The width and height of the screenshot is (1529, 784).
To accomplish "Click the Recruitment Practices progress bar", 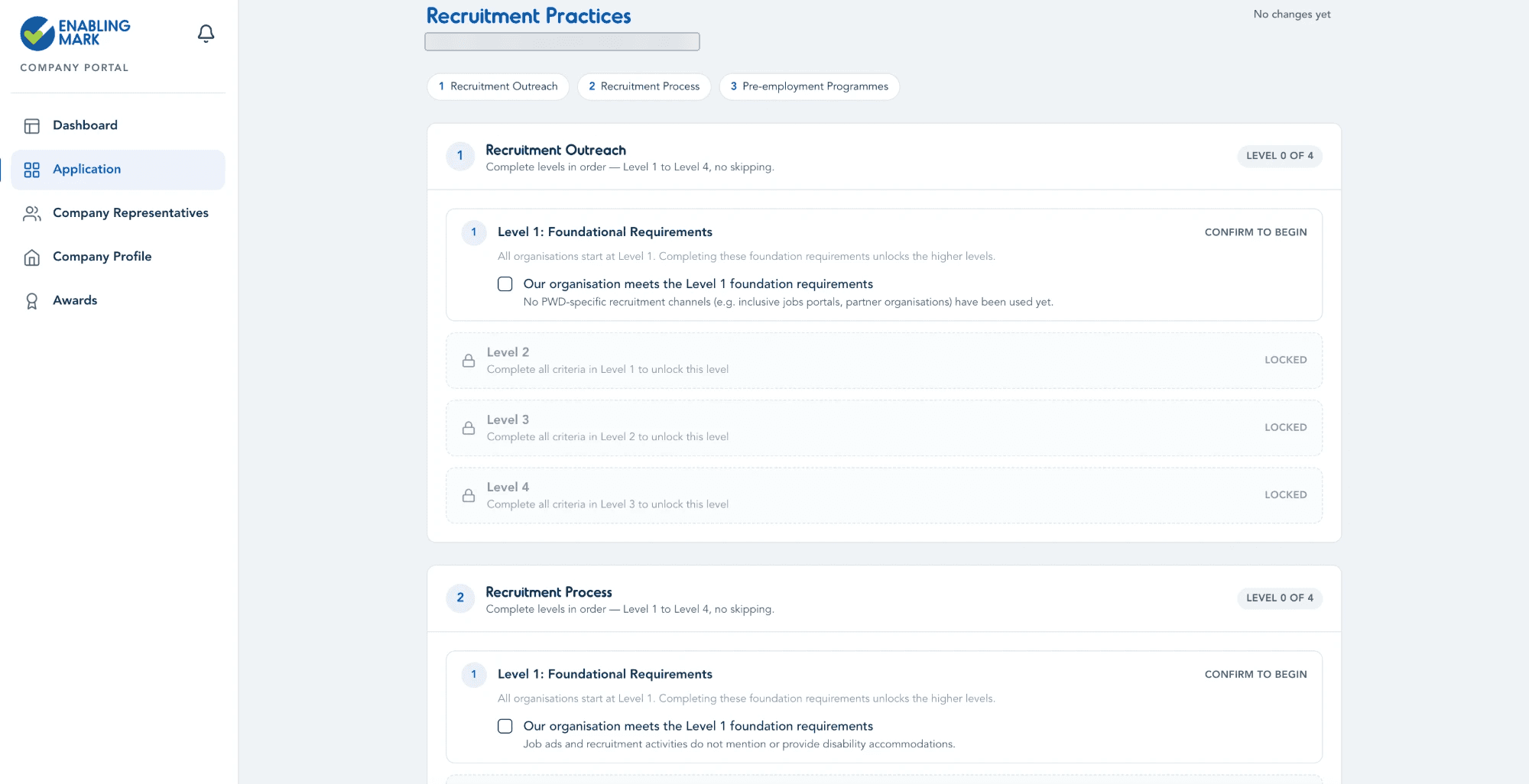I will point(562,42).
